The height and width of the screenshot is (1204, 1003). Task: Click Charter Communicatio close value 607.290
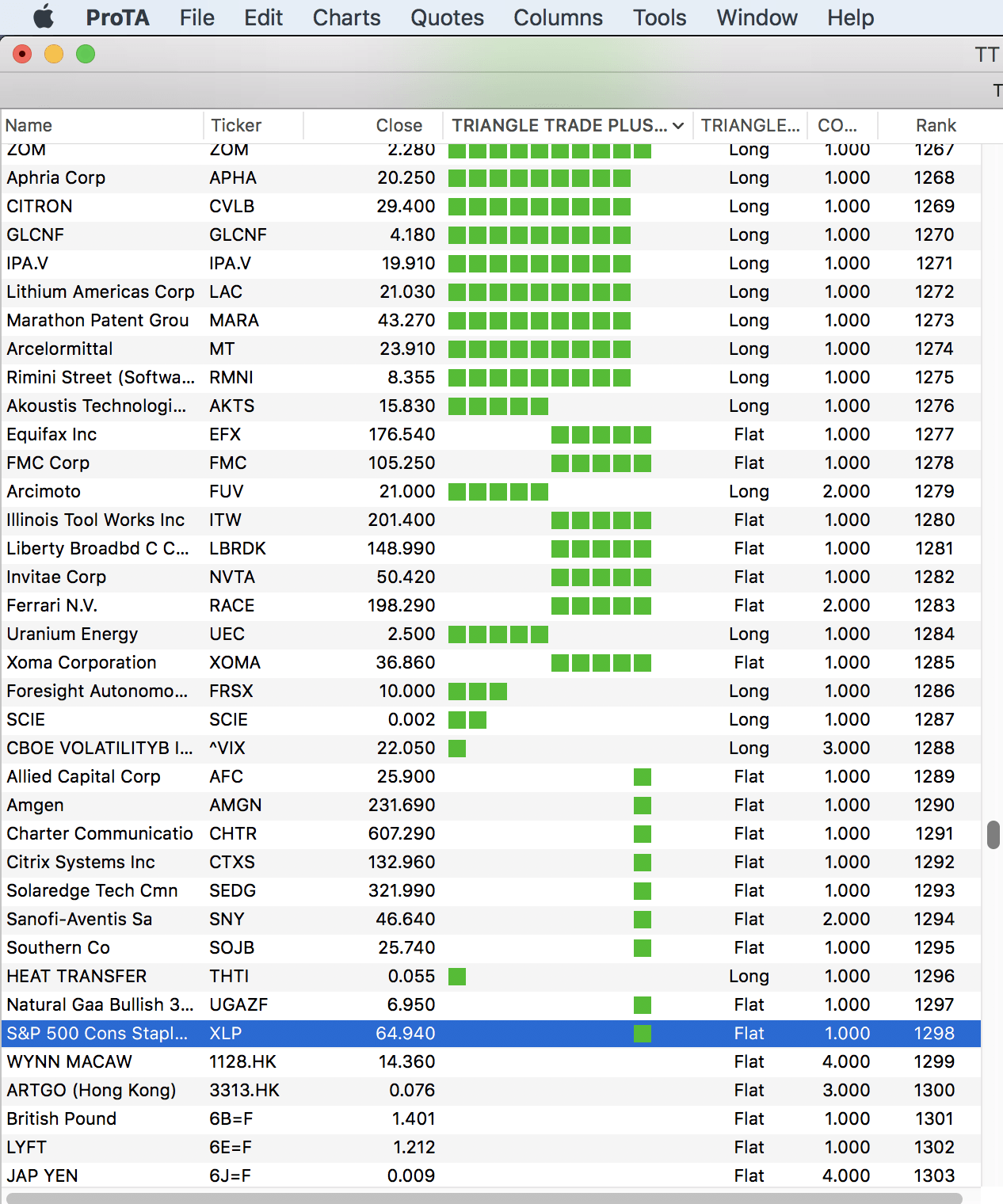[x=402, y=833]
